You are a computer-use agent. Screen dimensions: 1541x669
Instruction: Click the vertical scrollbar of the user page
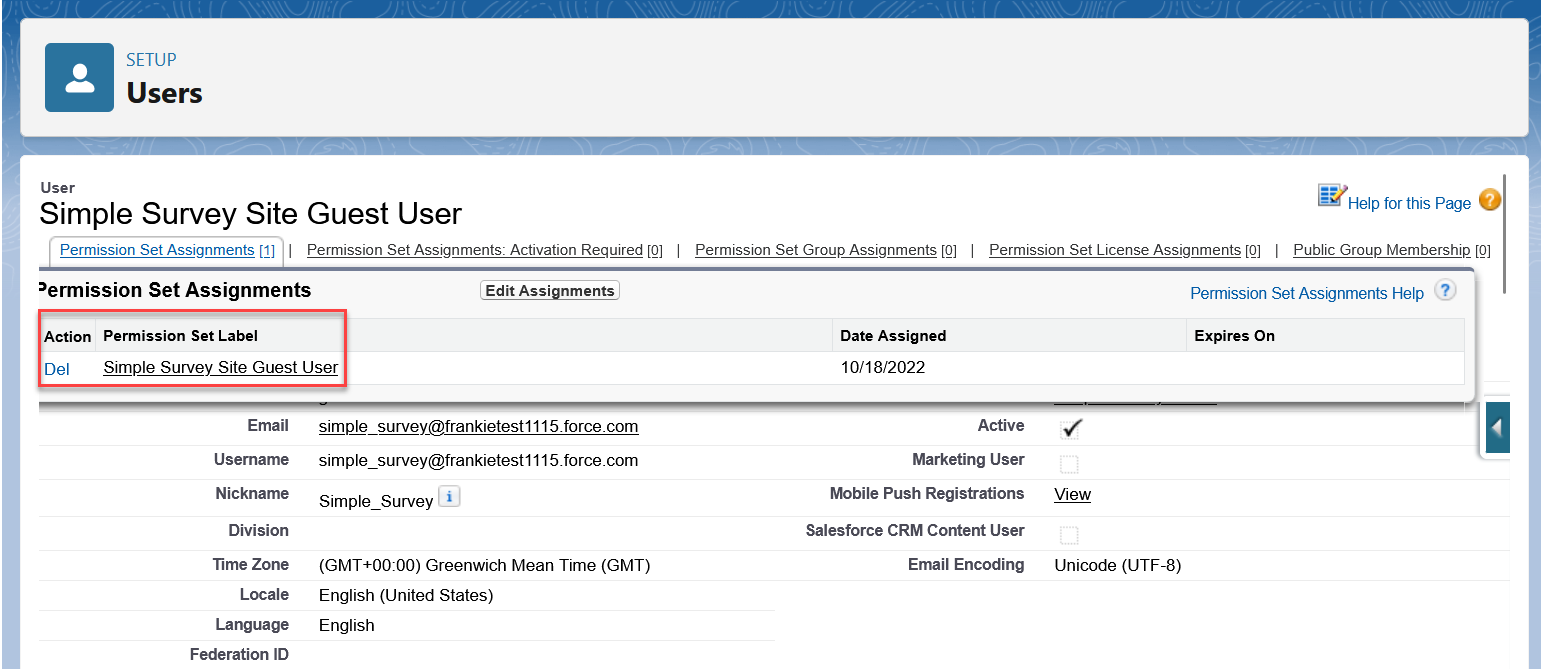pos(1505,233)
